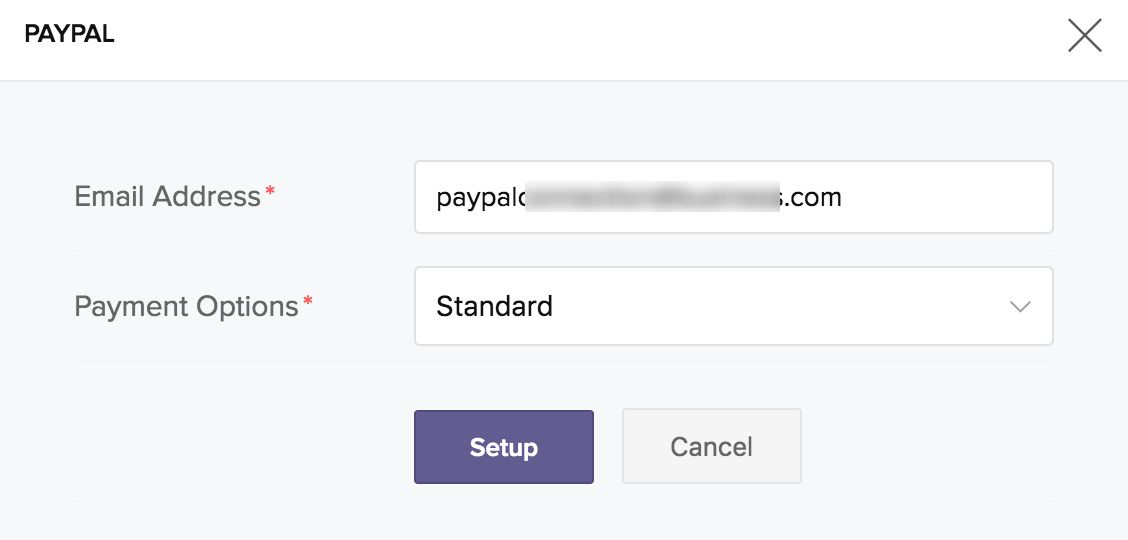The height and width of the screenshot is (540, 1128).
Task: Click the PAYPAL dialog title
Action: click(x=69, y=34)
